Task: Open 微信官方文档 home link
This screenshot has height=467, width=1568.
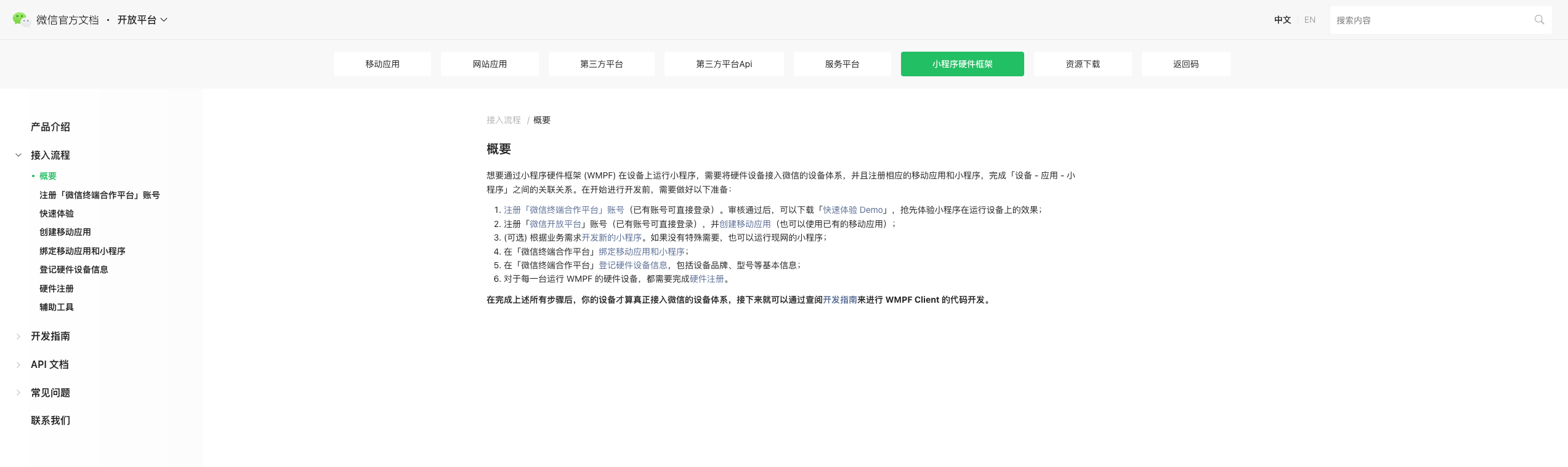Action: 68,20
